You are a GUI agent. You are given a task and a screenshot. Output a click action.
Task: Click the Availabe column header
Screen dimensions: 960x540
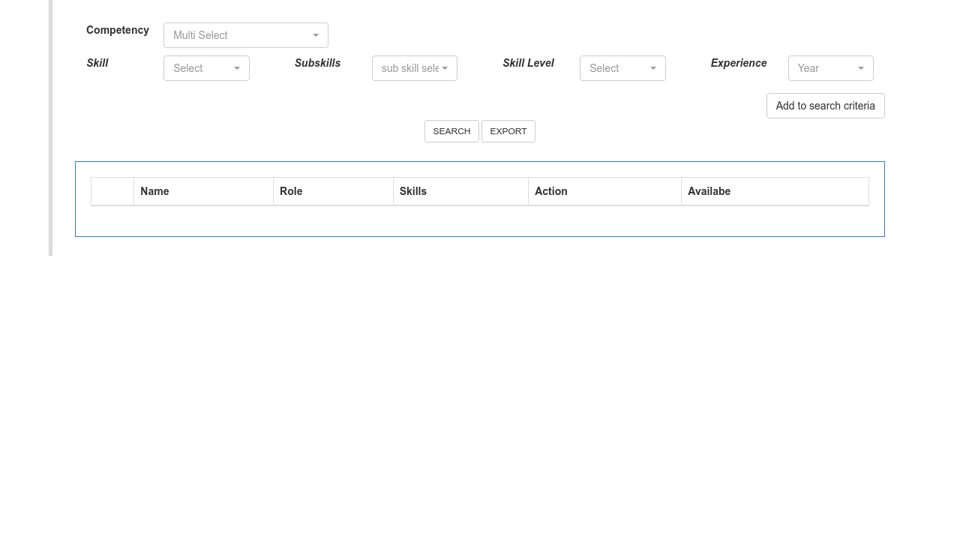tap(709, 191)
